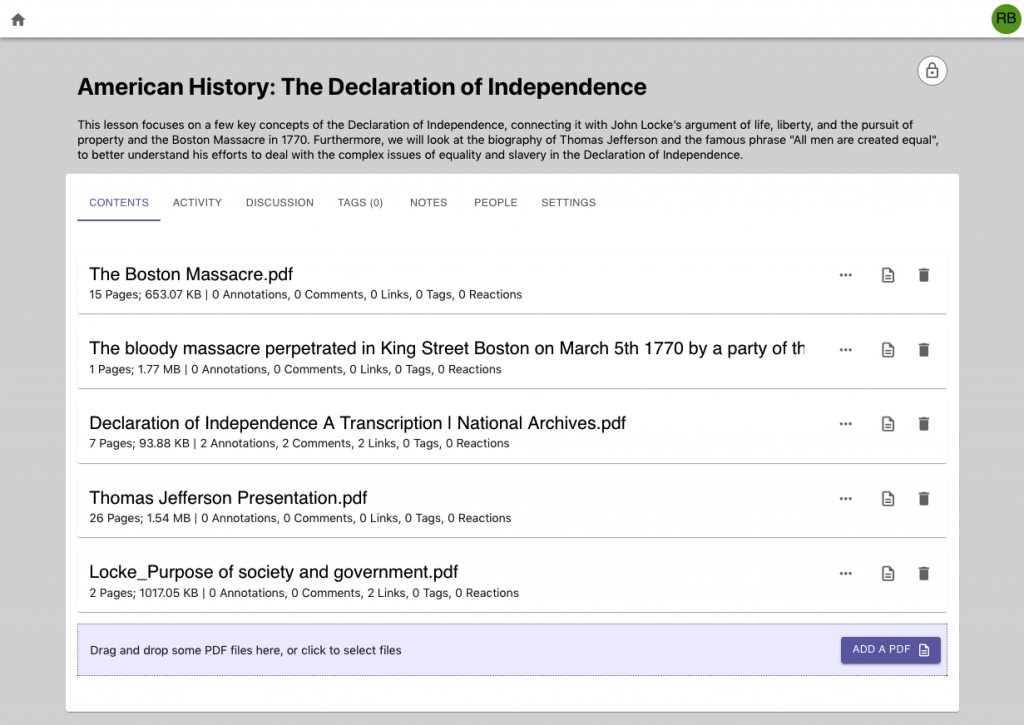Click document icon for bloody massacre file
Viewport: 1024px width, 725px height.
pos(887,350)
